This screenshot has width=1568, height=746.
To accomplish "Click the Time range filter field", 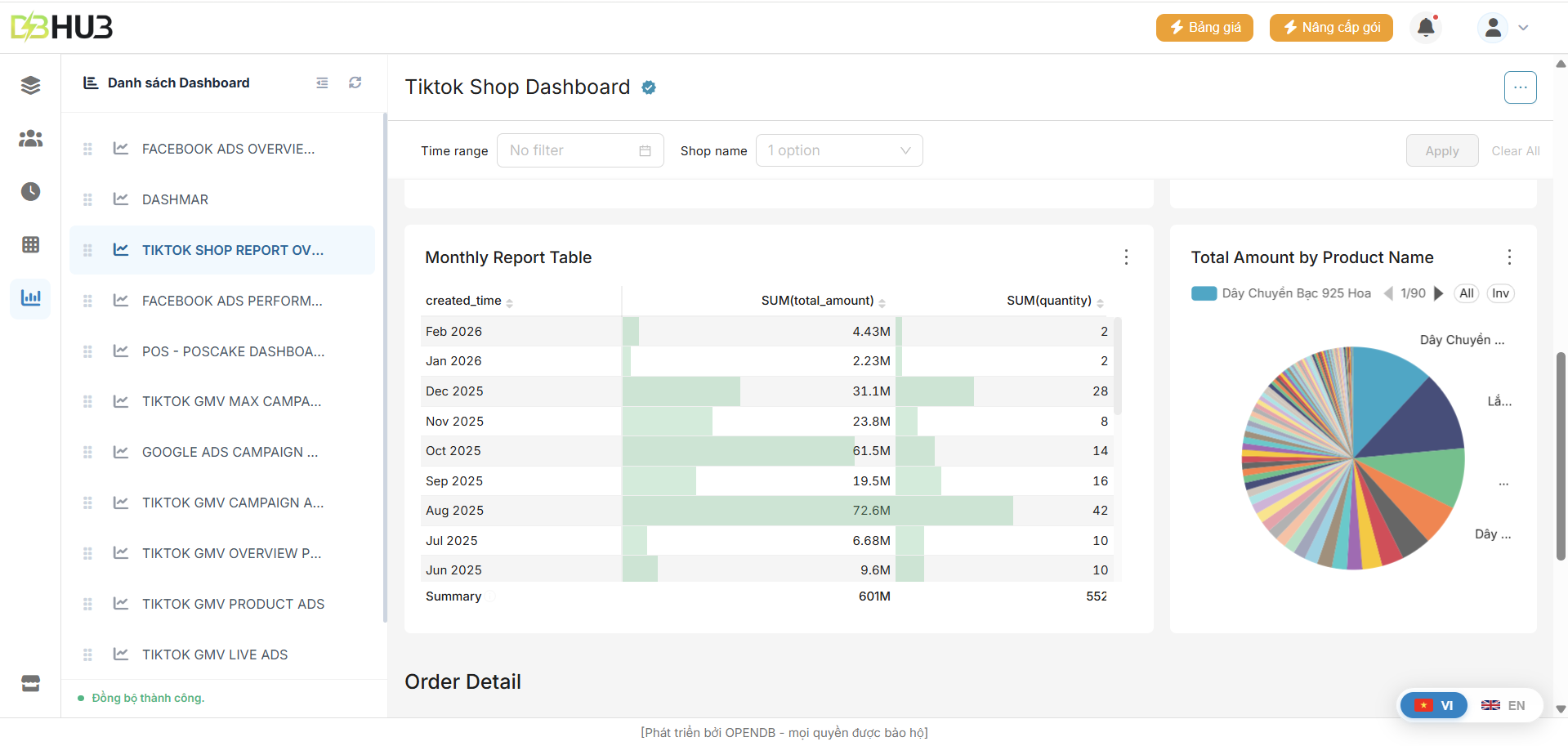I will point(579,150).
